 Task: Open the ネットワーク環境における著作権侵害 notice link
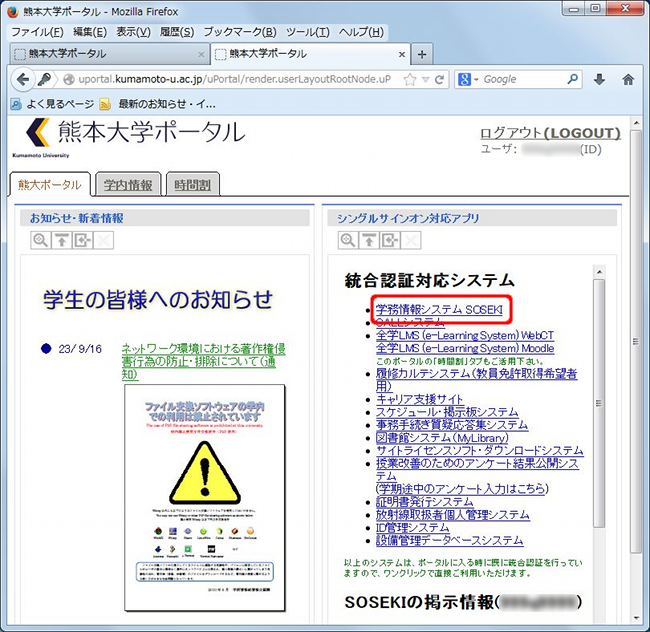[203, 361]
